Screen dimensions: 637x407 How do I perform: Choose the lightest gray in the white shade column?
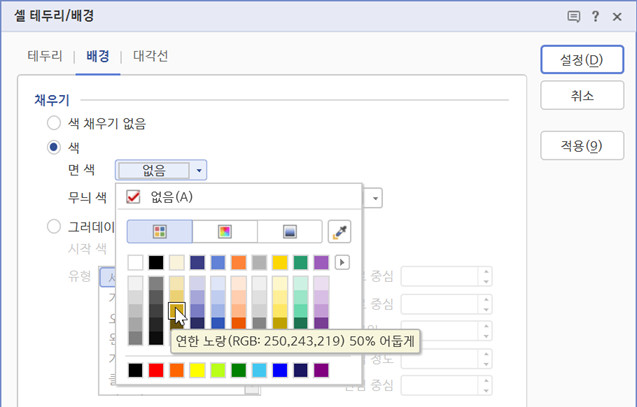(135, 284)
